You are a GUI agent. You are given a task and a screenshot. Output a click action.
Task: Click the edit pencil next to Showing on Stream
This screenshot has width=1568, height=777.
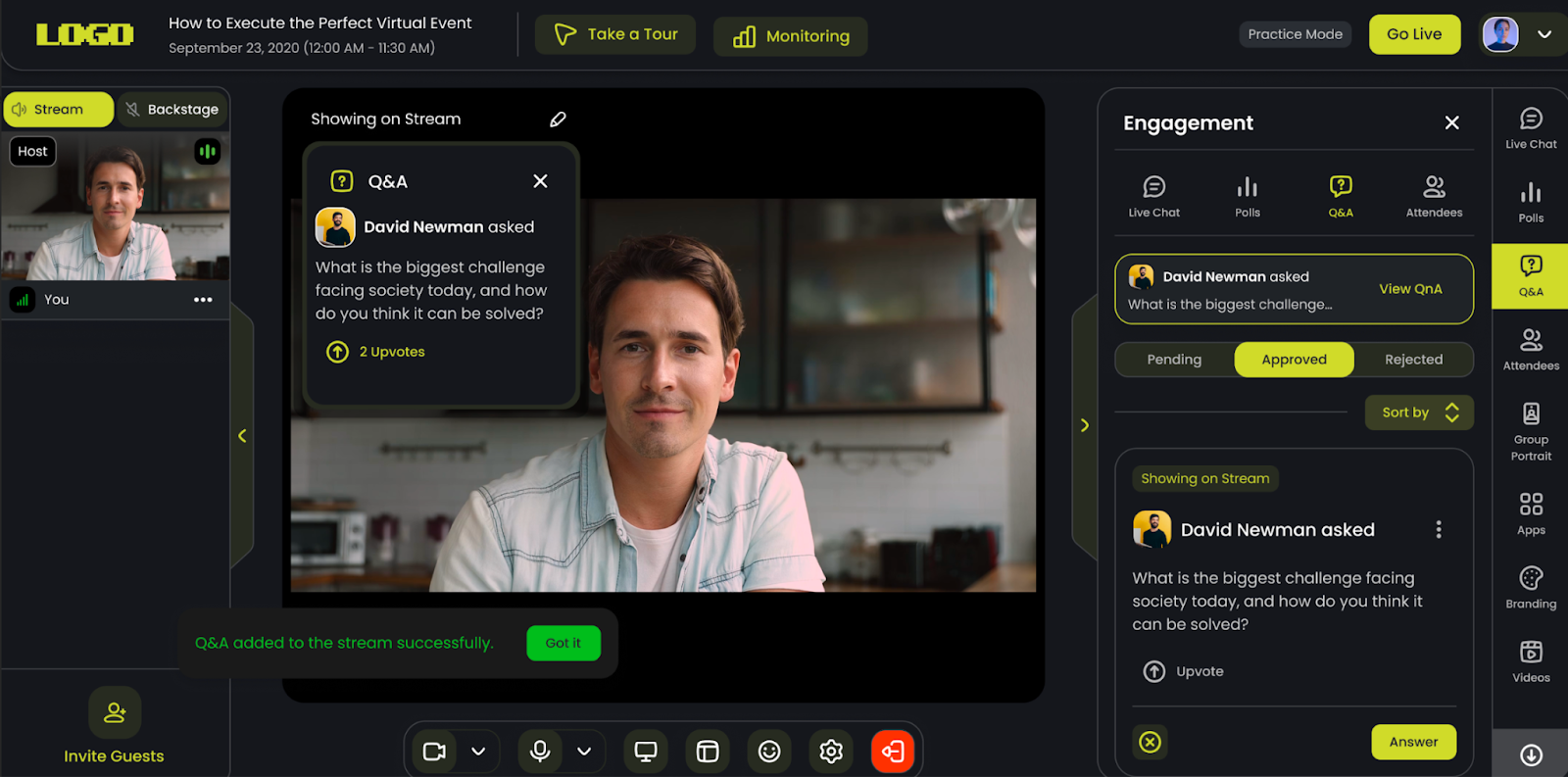[x=558, y=120]
